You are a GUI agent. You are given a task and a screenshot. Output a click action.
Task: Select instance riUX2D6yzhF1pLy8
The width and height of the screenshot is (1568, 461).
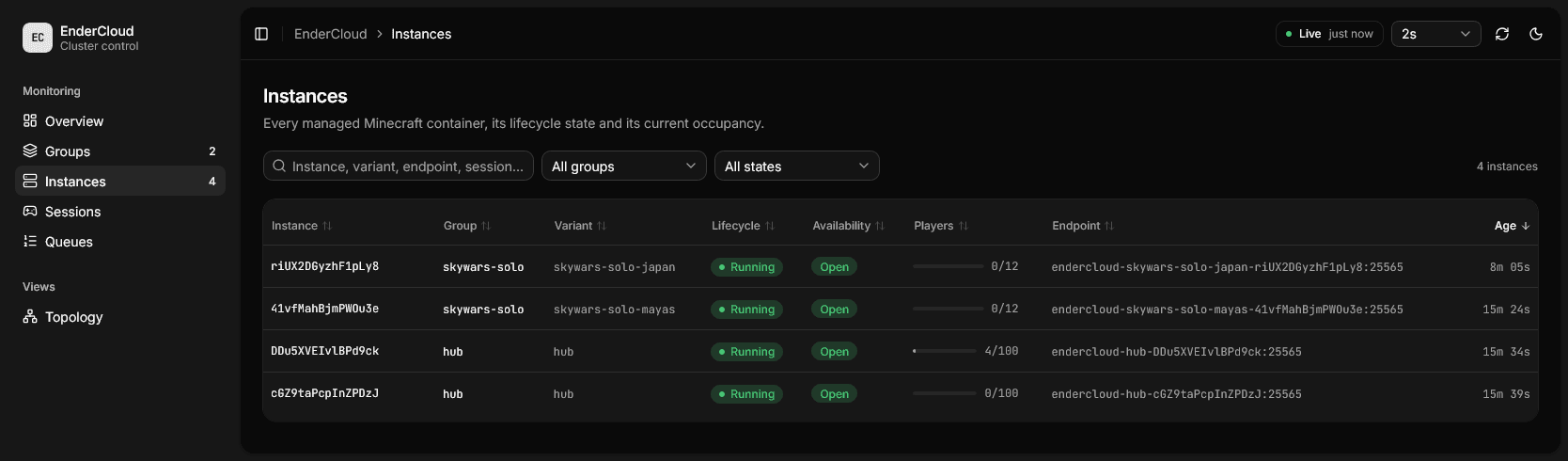tap(325, 266)
